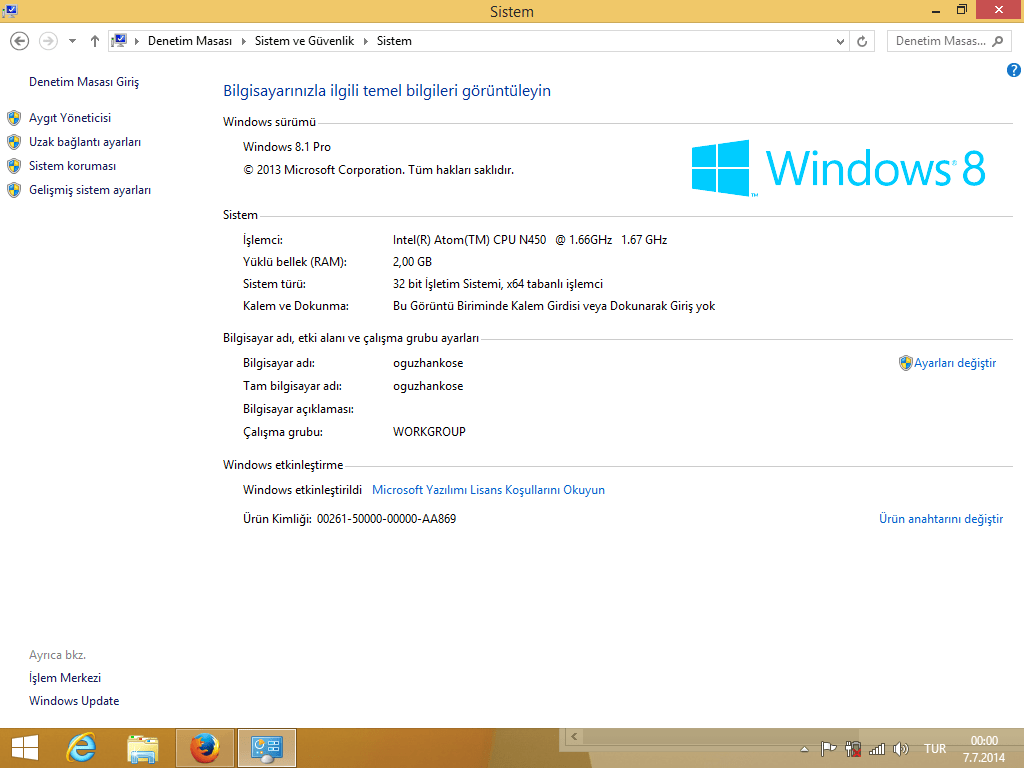
Task: Select product ID 00261-50000-00000-AA869
Action: 387,519
